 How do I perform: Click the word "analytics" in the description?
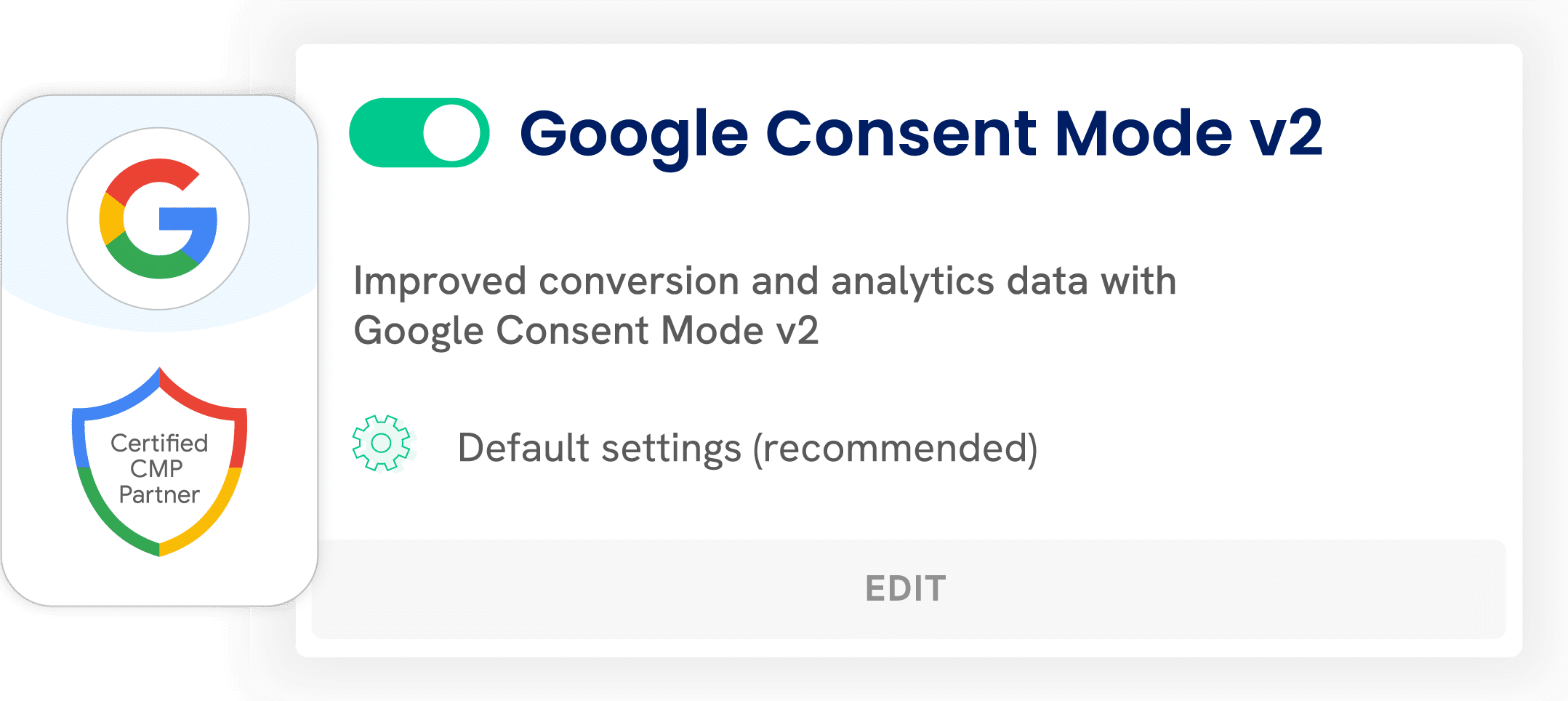pyautogui.click(x=912, y=281)
